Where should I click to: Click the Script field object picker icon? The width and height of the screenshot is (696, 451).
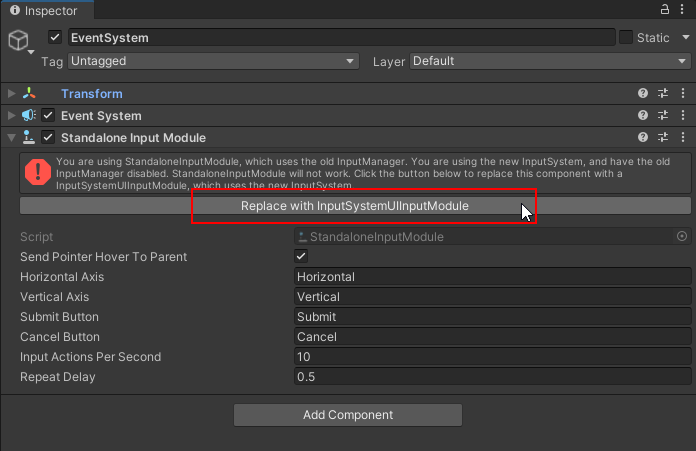pyautogui.click(x=682, y=237)
